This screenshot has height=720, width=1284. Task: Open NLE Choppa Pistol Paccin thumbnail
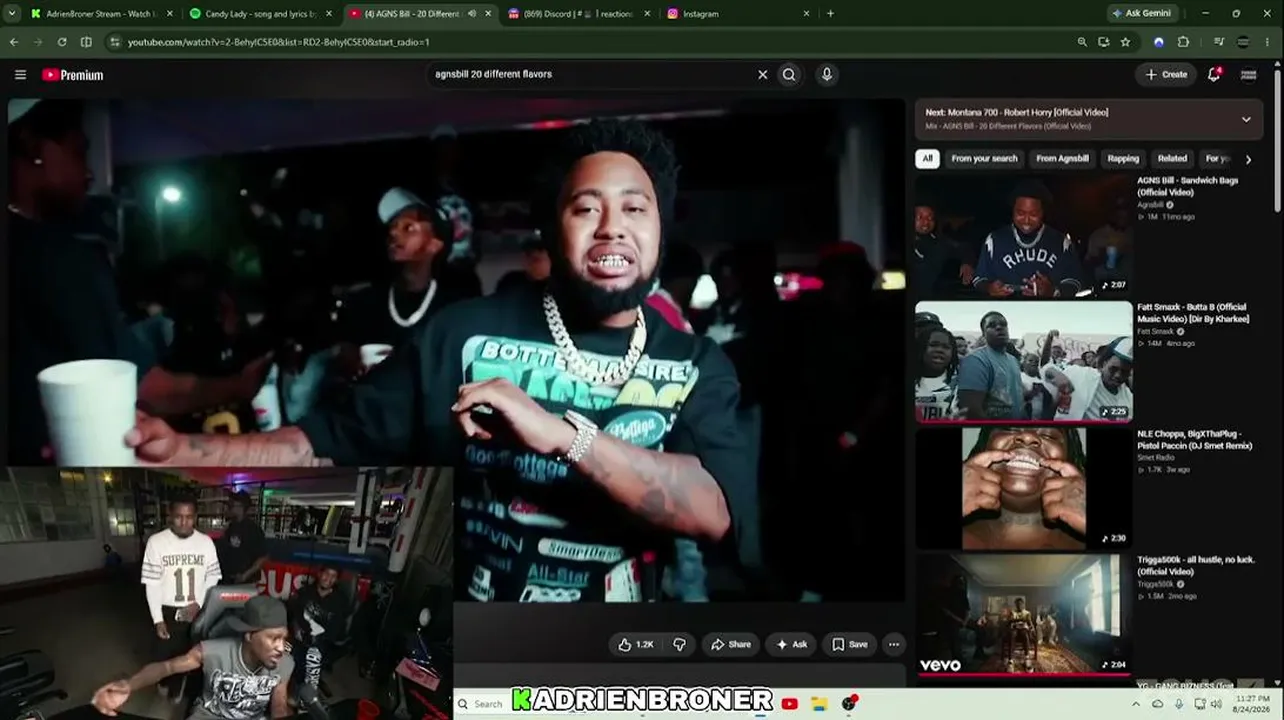pos(1024,488)
